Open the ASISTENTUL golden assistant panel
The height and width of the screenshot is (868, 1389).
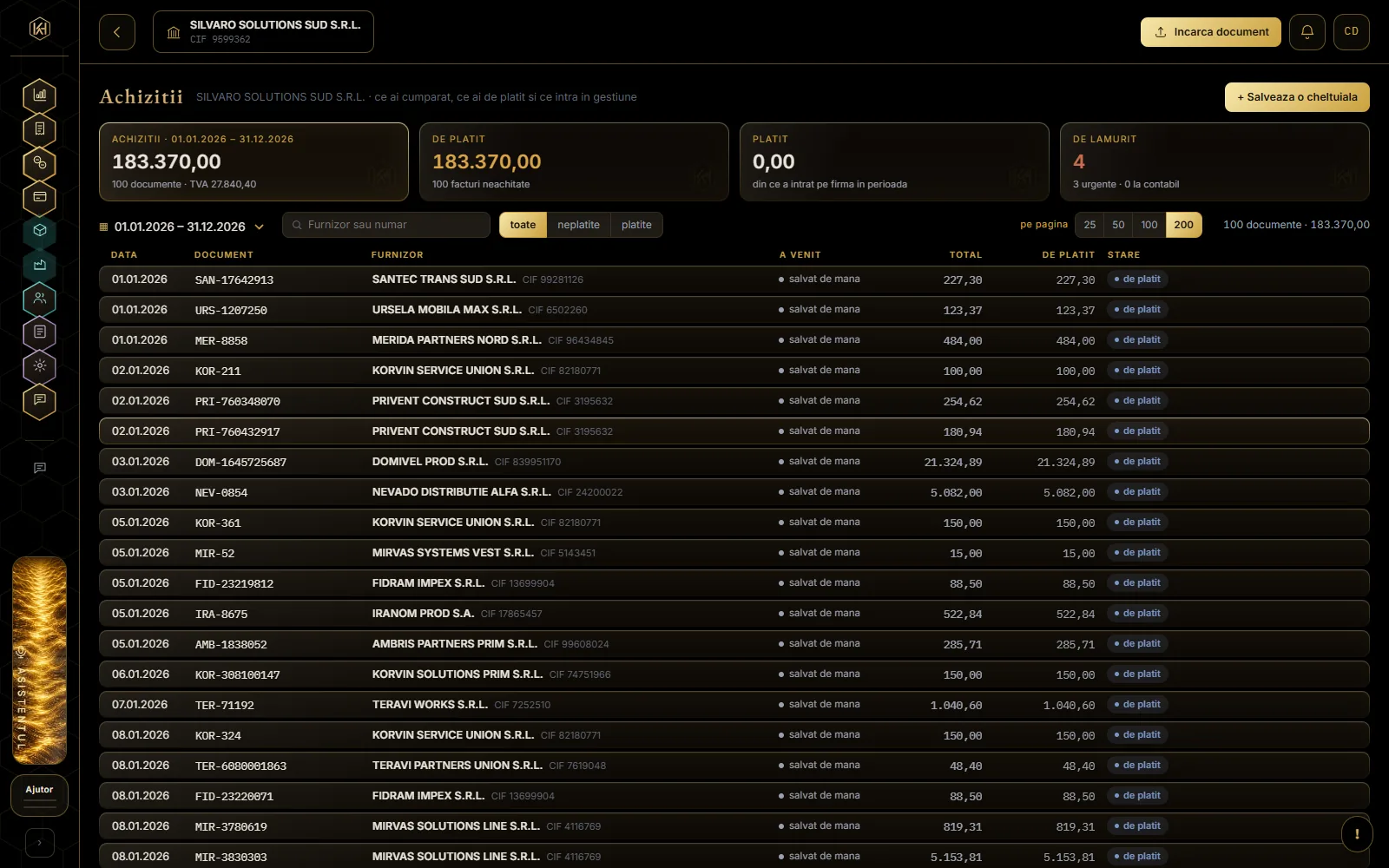[x=40, y=661]
